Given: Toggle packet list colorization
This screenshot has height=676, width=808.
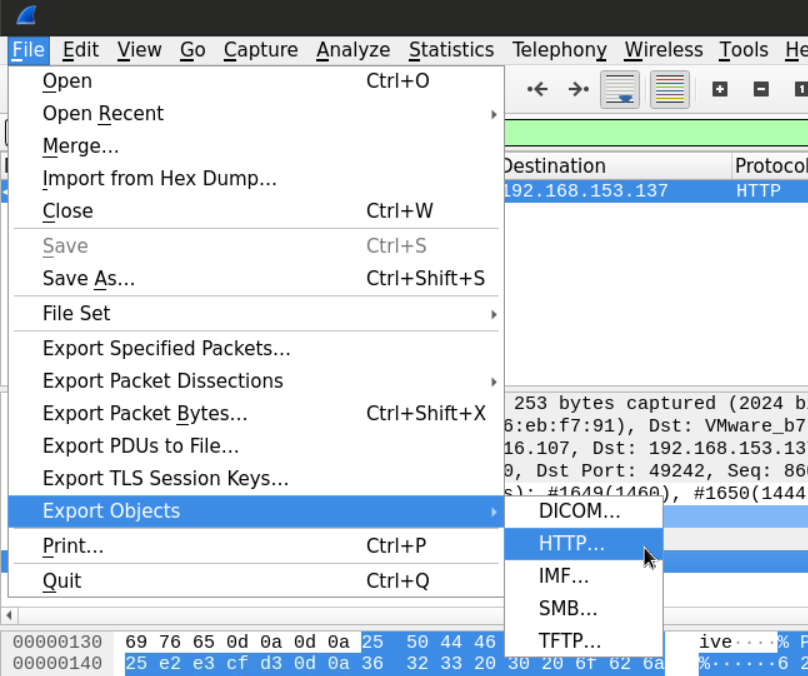Looking at the screenshot, I should click(x=669, y=89).
